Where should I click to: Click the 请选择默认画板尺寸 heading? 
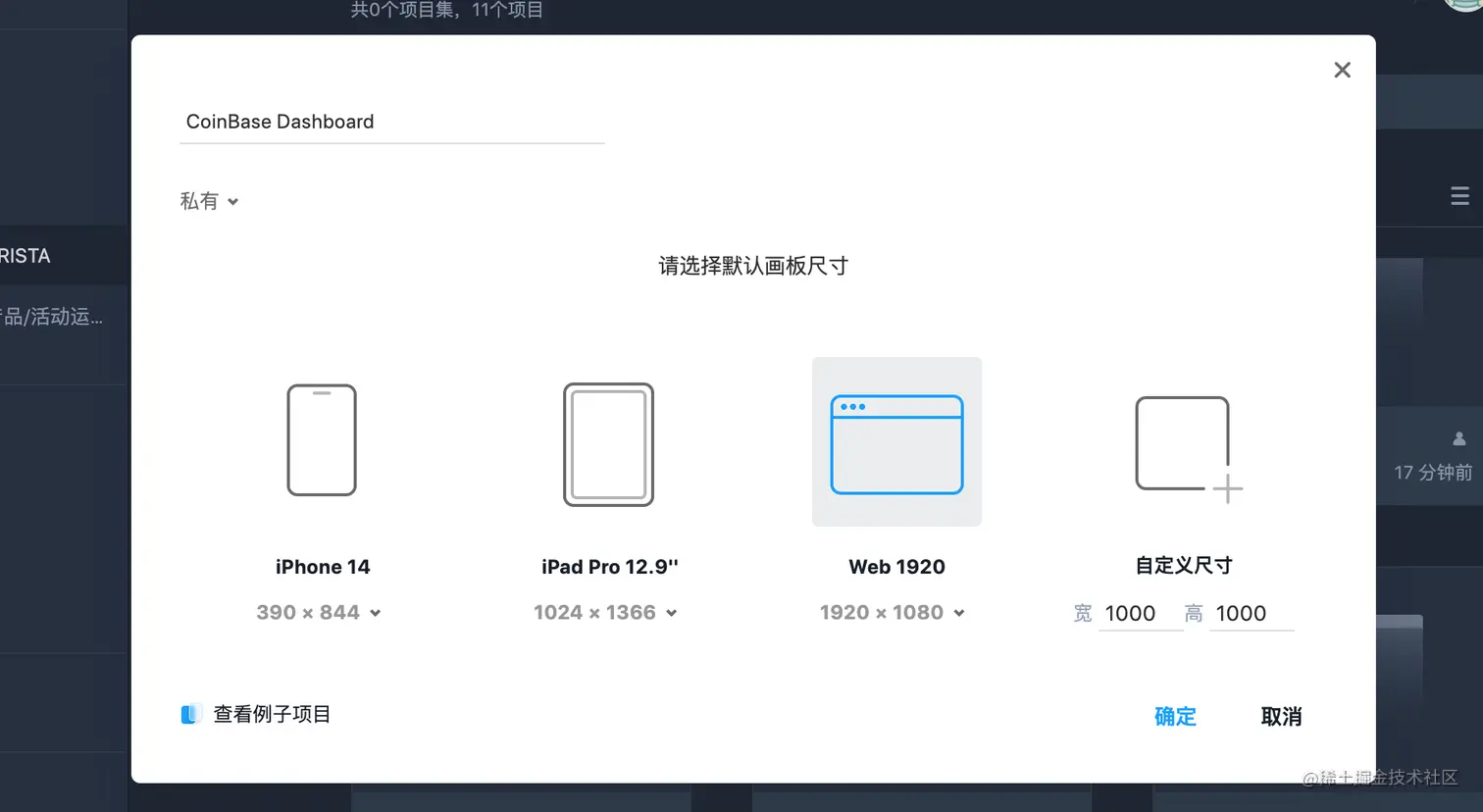(753, 266)
